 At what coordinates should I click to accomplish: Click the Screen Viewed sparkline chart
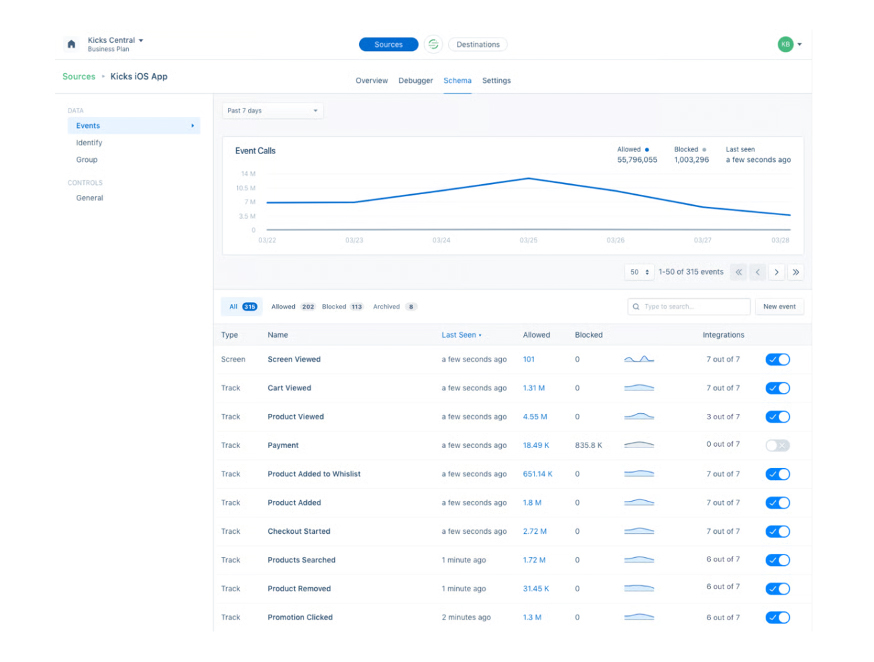tap(639, 359)
